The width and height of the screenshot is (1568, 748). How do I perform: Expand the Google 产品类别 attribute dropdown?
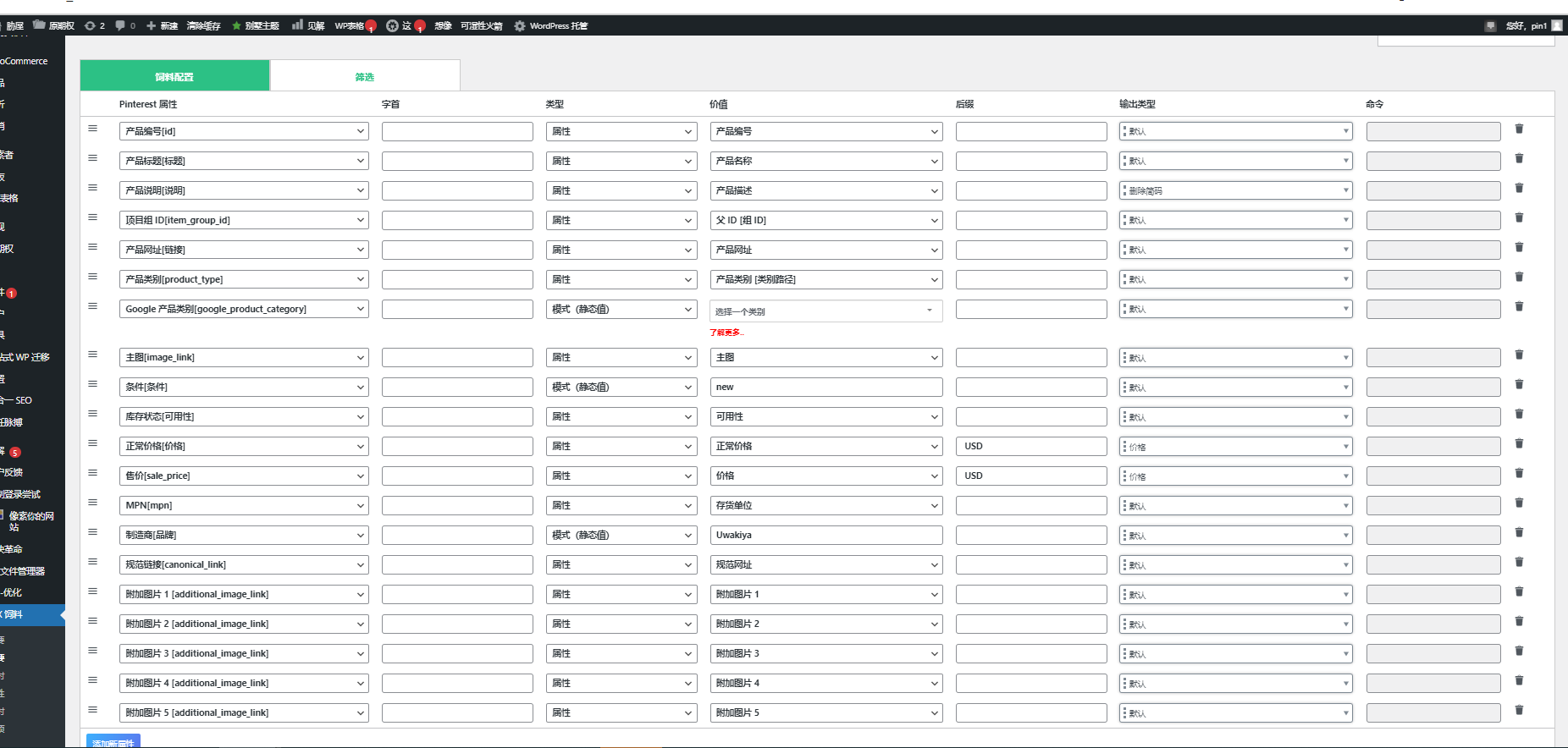coord(244,309)
